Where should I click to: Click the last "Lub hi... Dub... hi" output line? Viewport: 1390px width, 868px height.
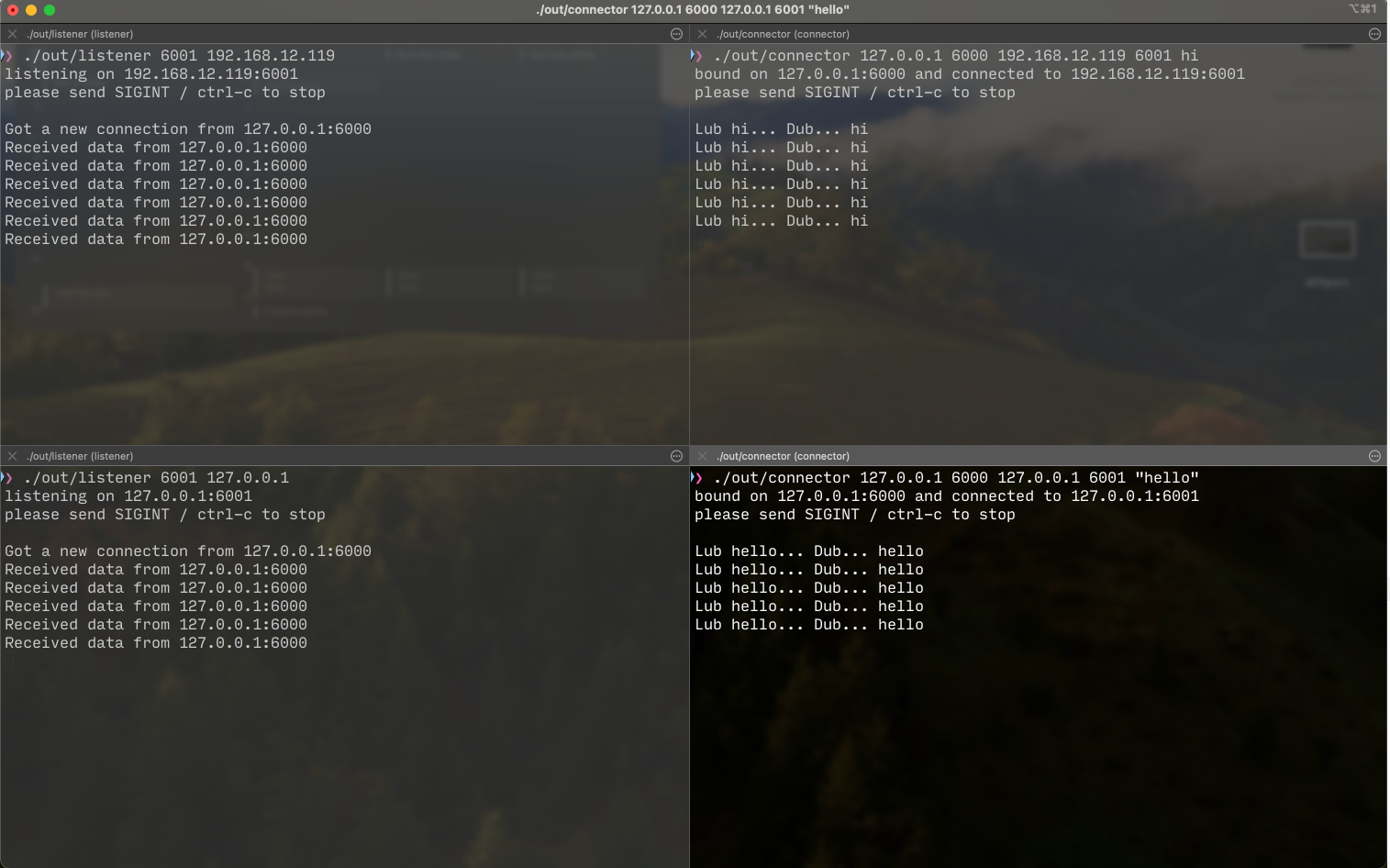tap(782, 221)
